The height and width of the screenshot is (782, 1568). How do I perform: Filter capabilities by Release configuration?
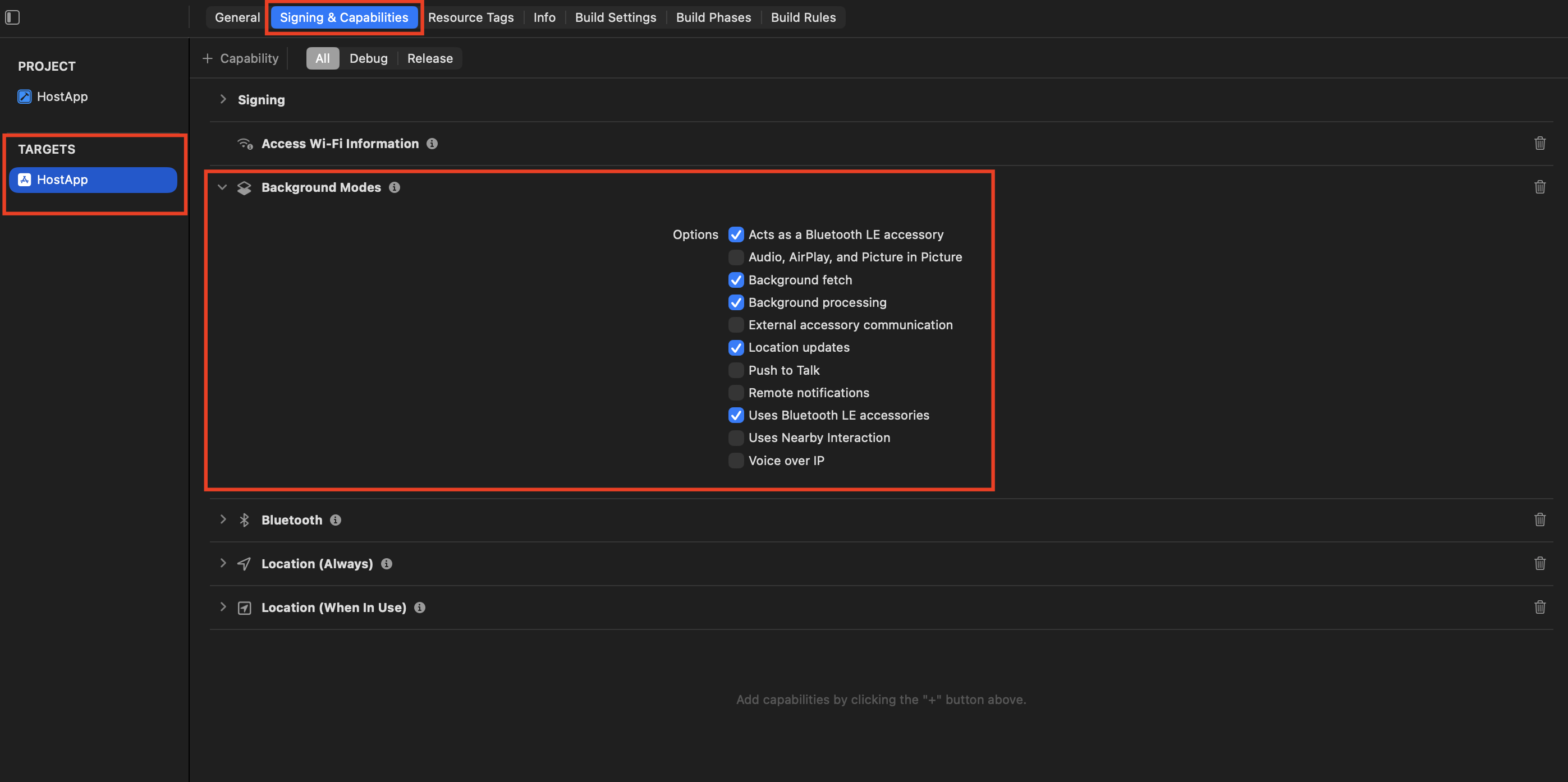[430, 58]
